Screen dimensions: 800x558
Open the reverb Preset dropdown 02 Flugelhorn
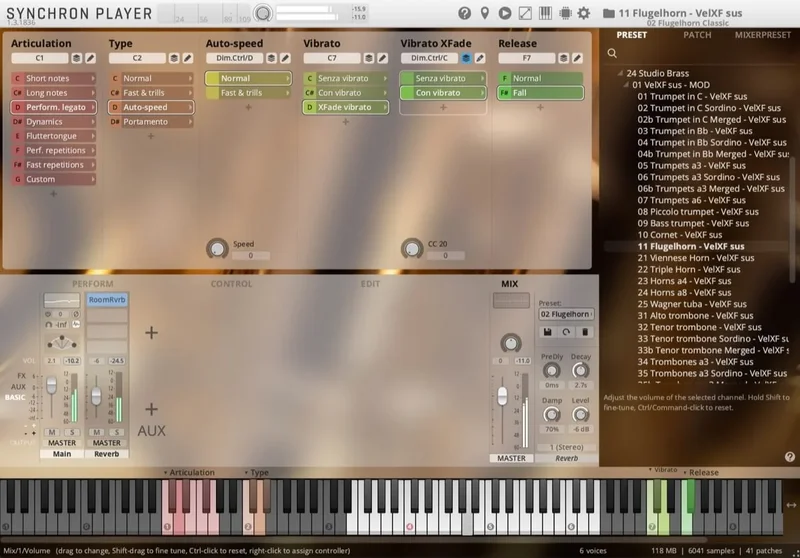pos(566,314)
